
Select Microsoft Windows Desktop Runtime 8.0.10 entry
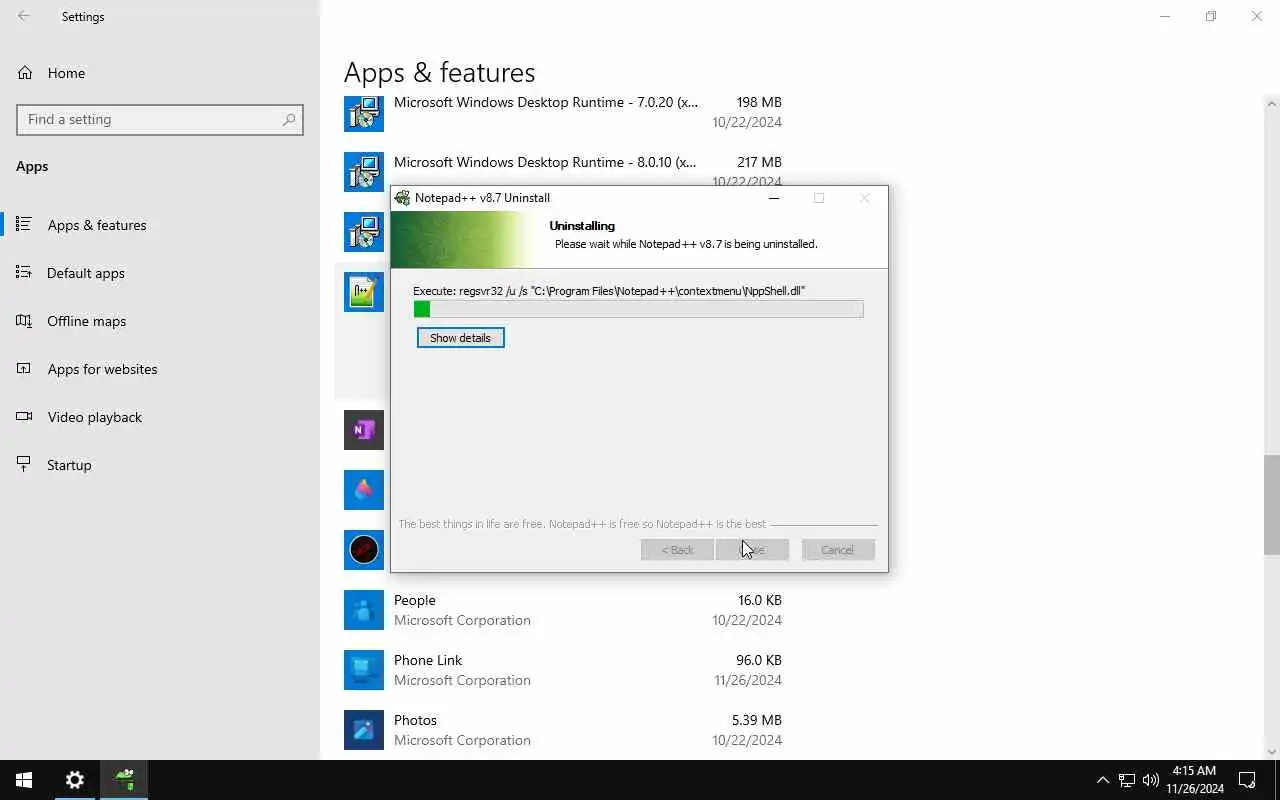click(563, 172)
